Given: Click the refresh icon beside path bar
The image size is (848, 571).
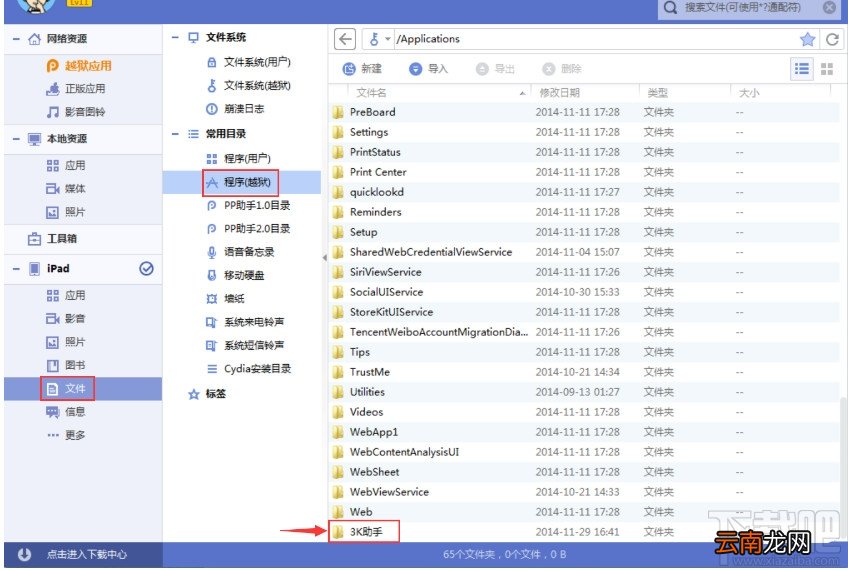Looking at the screenshot, I should click(x=832, y=39).
